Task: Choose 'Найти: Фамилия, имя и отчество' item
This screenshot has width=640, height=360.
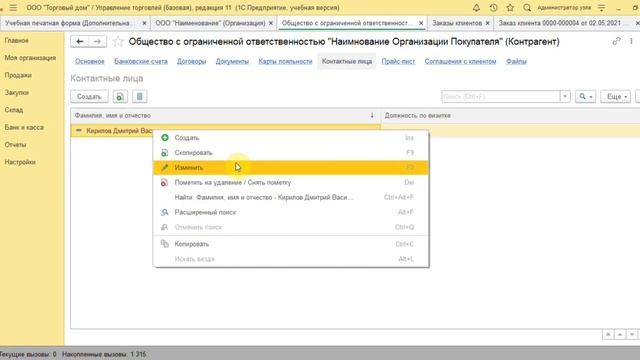Action: pyautogui.click(x=291, y=197)
